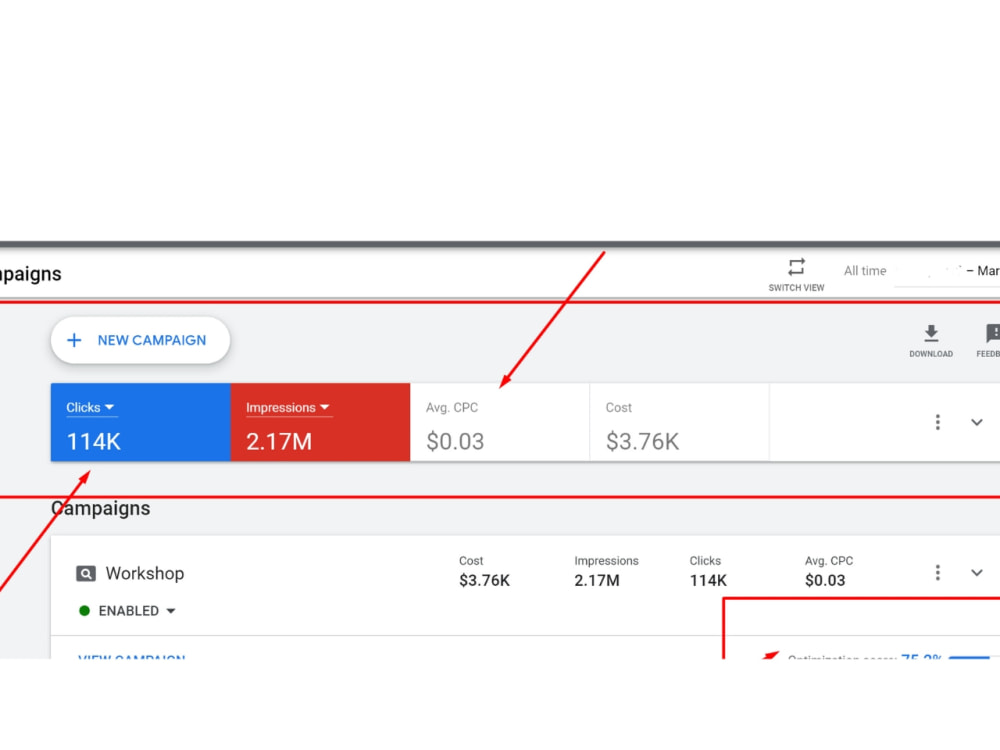Click the Switch View icon
Image resolution: width=1000 pixels, height=750 pixels.
(796, 267)
